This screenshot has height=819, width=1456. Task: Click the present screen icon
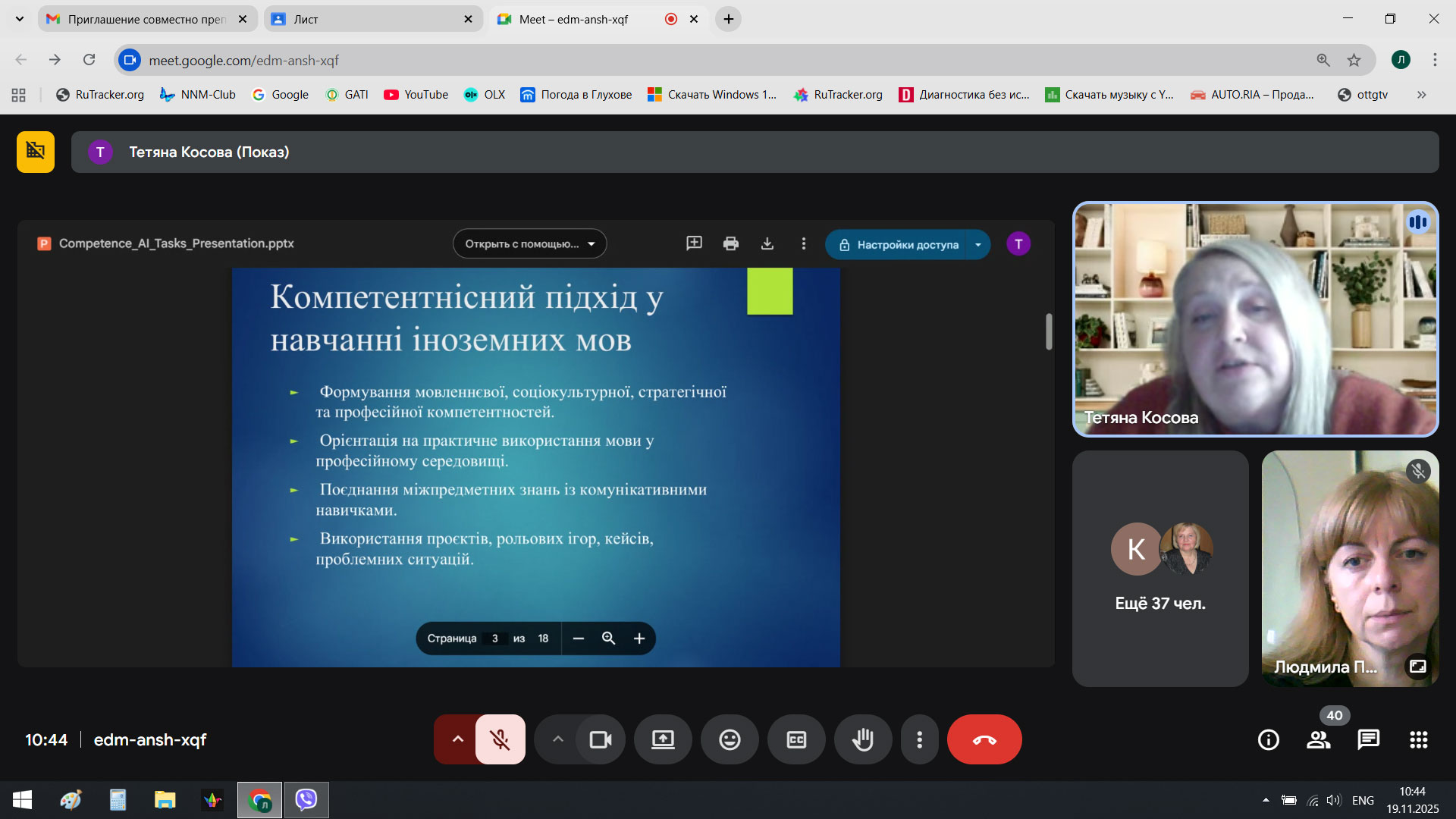tap(663, 739)
